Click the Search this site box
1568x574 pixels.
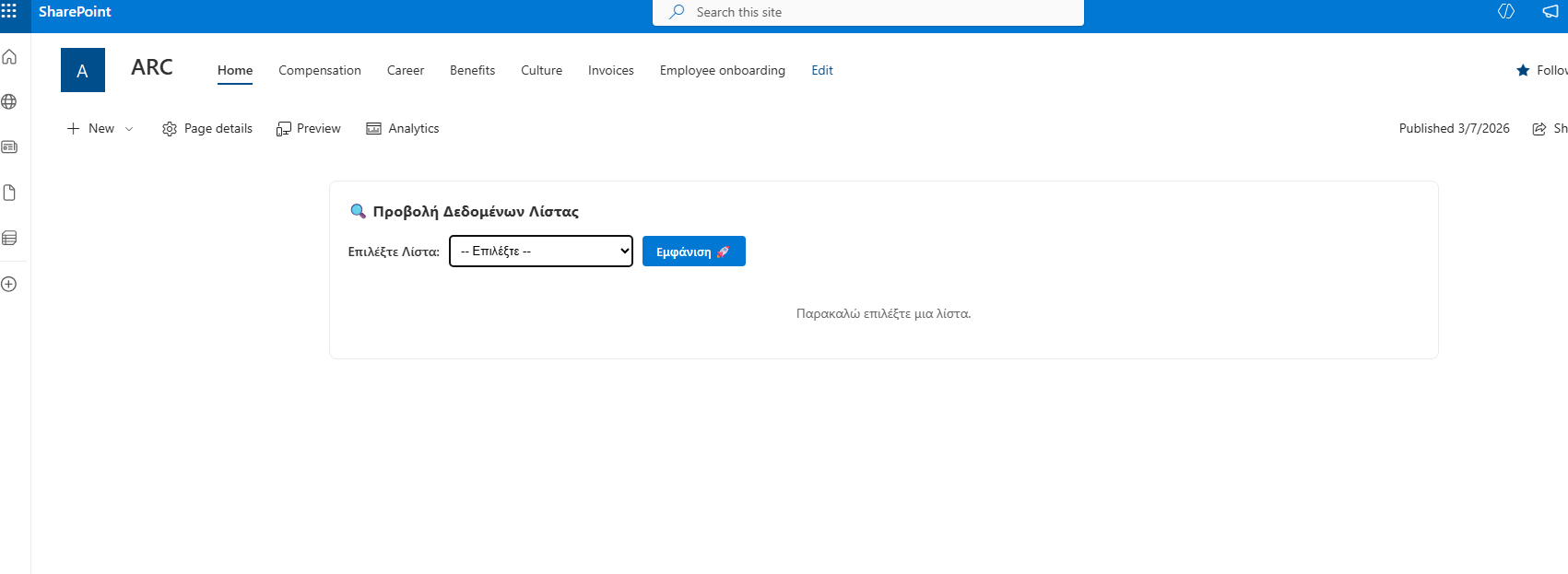pos(867,12)
